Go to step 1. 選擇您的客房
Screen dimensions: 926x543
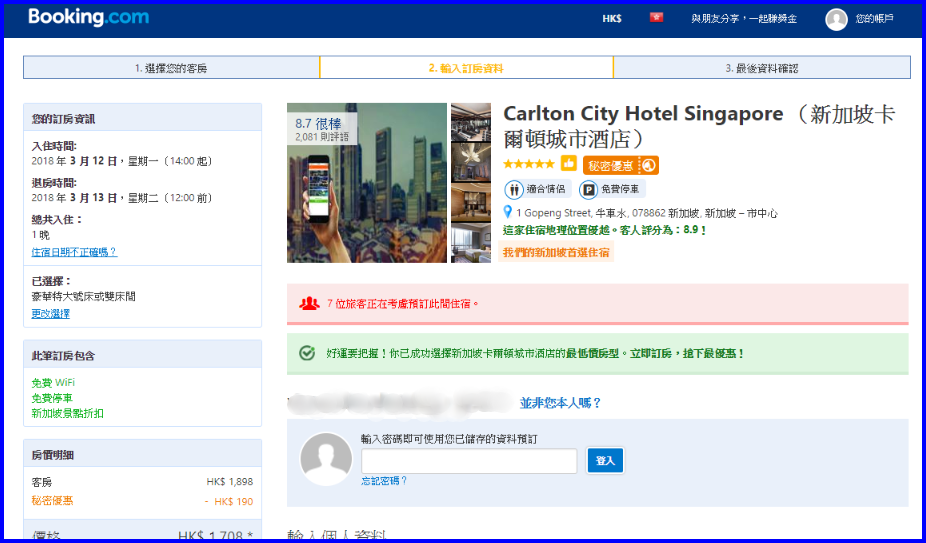click(x=171, y=68)
